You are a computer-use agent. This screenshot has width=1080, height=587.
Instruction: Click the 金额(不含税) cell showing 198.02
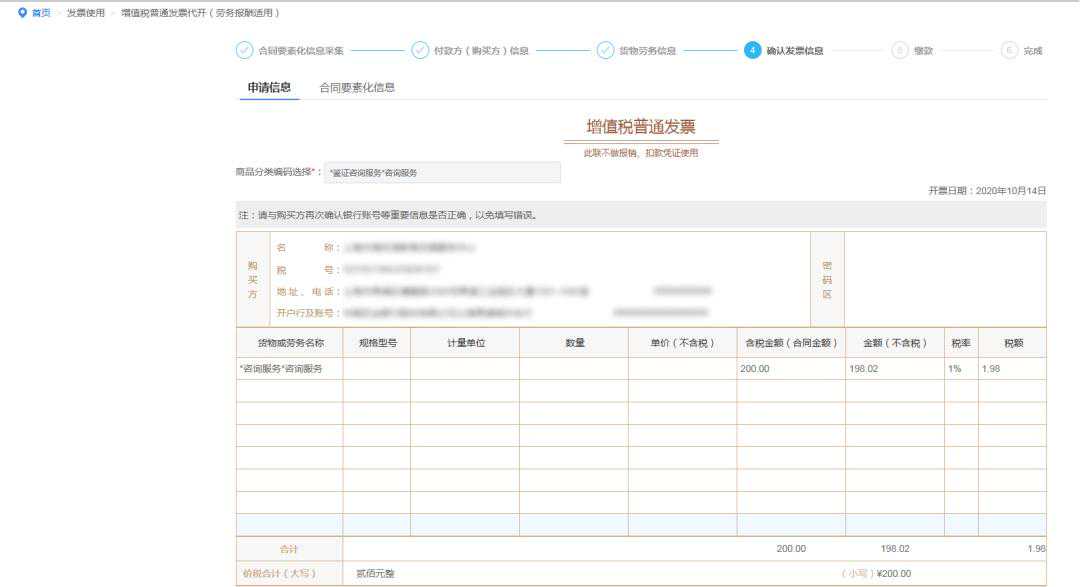(x=894, y=369)
